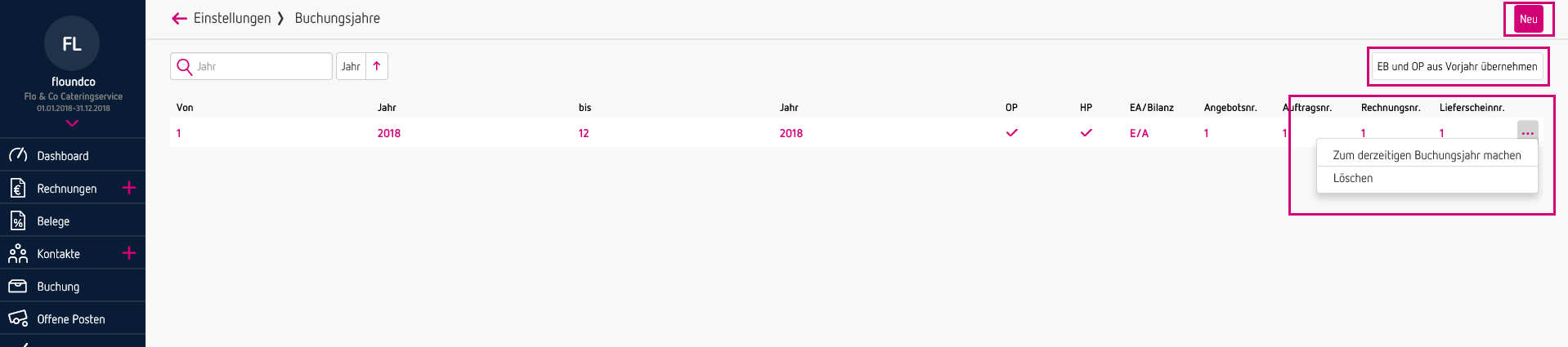
Task: Toggle the HP checkmark for 2018
Action: 1086,133
